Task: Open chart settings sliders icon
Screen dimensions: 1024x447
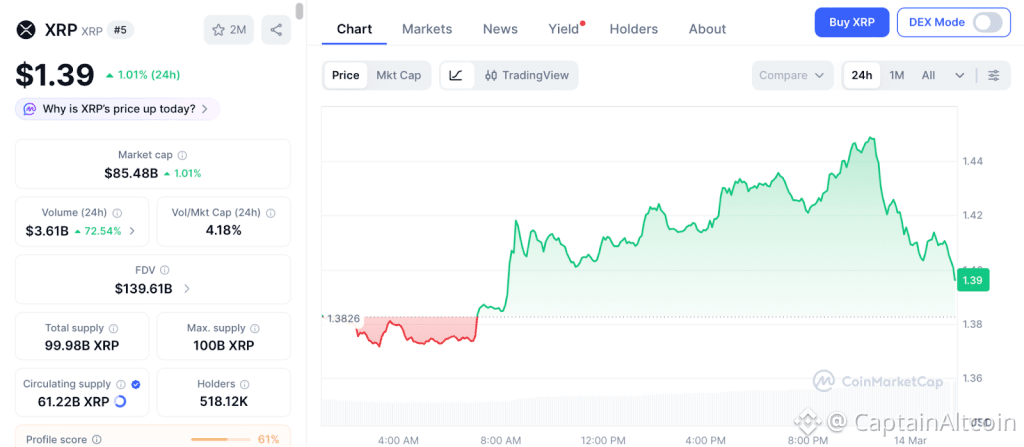Action: [993, 75]
